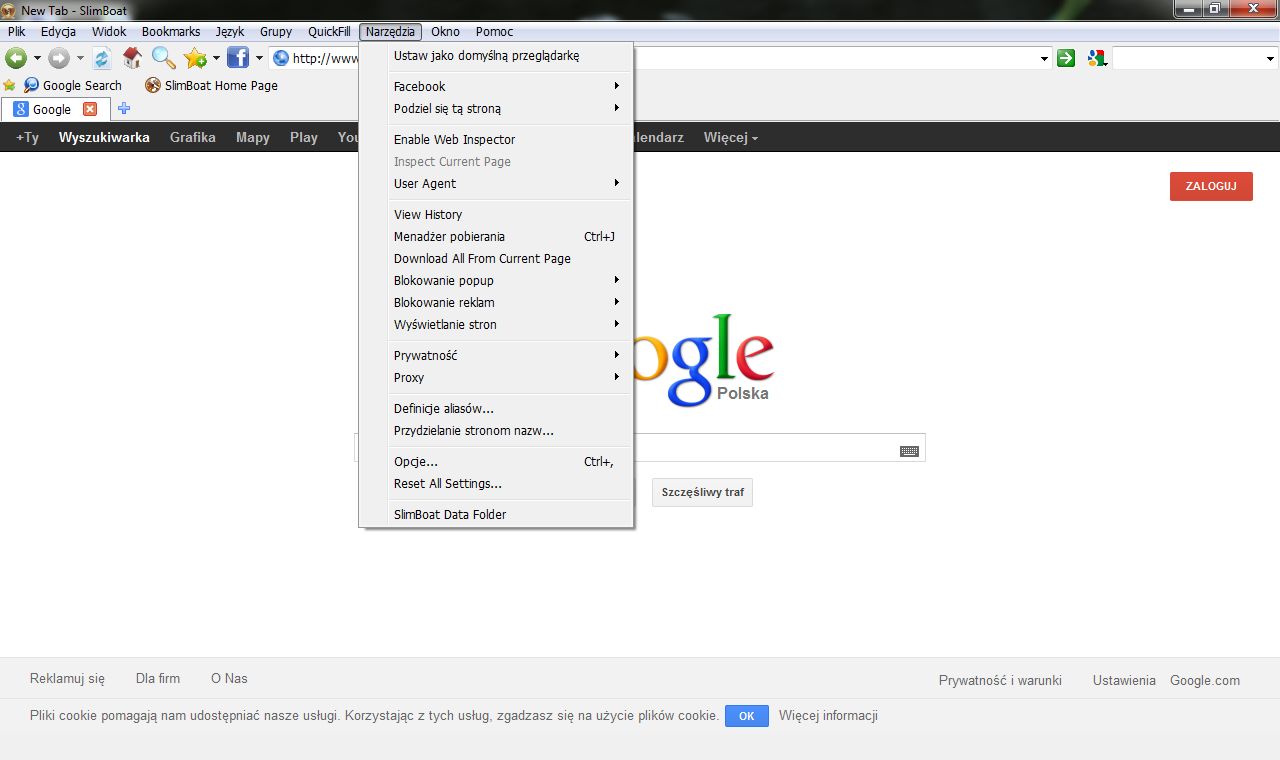The width and height of the screenshot is (1280, 760).
Task: Reload the page with the refresh icon
Action: 101,58
